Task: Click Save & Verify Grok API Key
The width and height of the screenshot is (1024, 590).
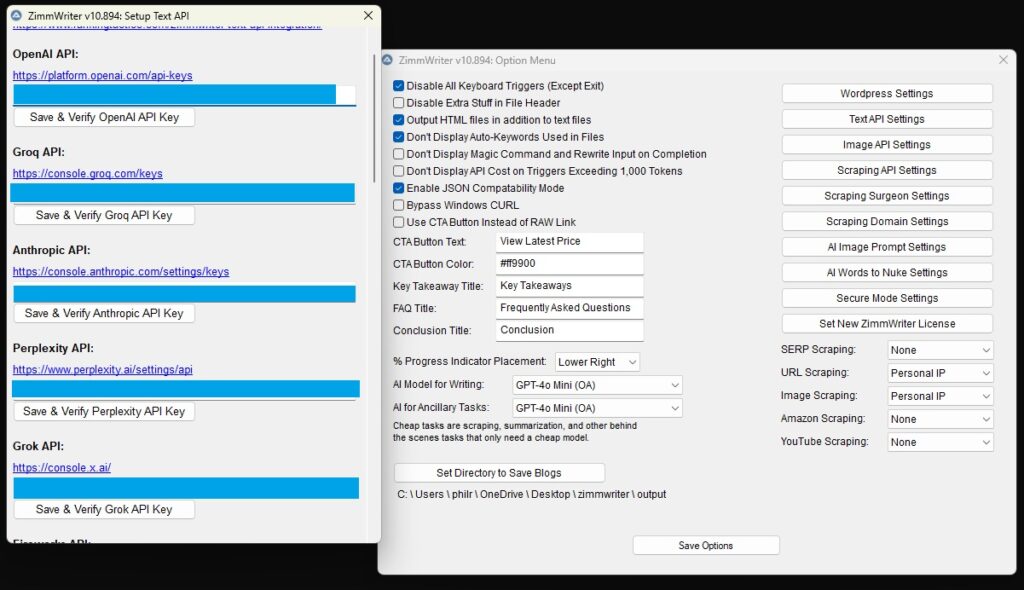Action: (104, 509)
